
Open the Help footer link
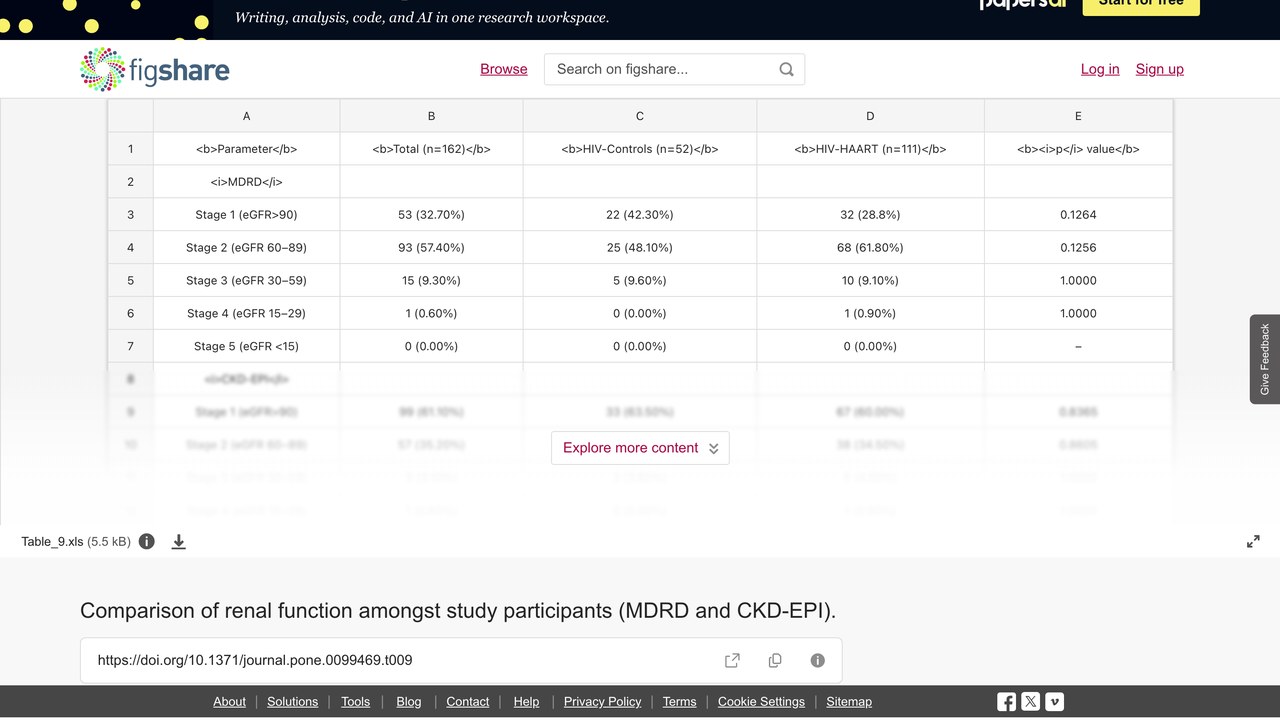tap(526, 702)
